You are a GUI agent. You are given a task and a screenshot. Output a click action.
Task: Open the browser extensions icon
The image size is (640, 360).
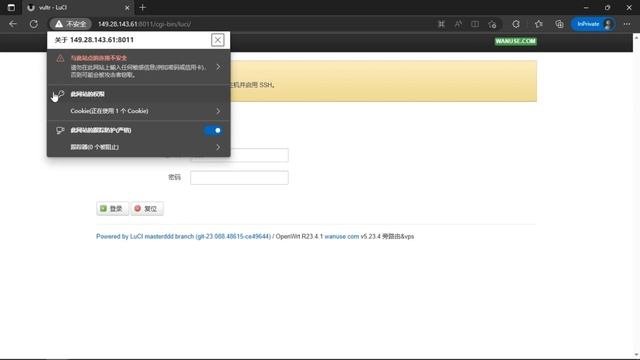[516, 24]
